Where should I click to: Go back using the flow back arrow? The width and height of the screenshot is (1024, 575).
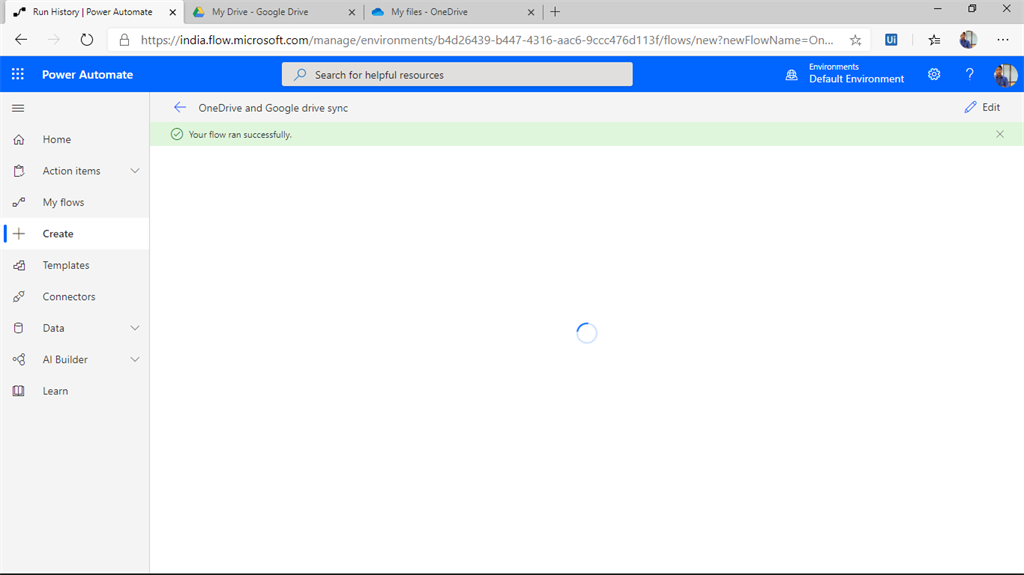point(180,107)
